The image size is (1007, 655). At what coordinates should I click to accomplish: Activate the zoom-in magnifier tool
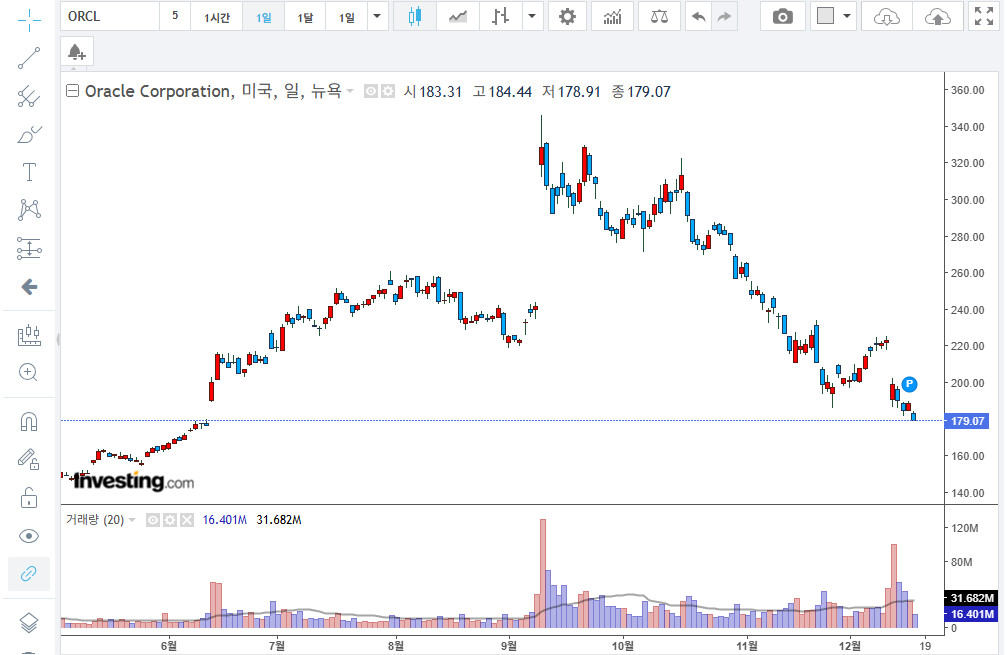pos(28,372)
